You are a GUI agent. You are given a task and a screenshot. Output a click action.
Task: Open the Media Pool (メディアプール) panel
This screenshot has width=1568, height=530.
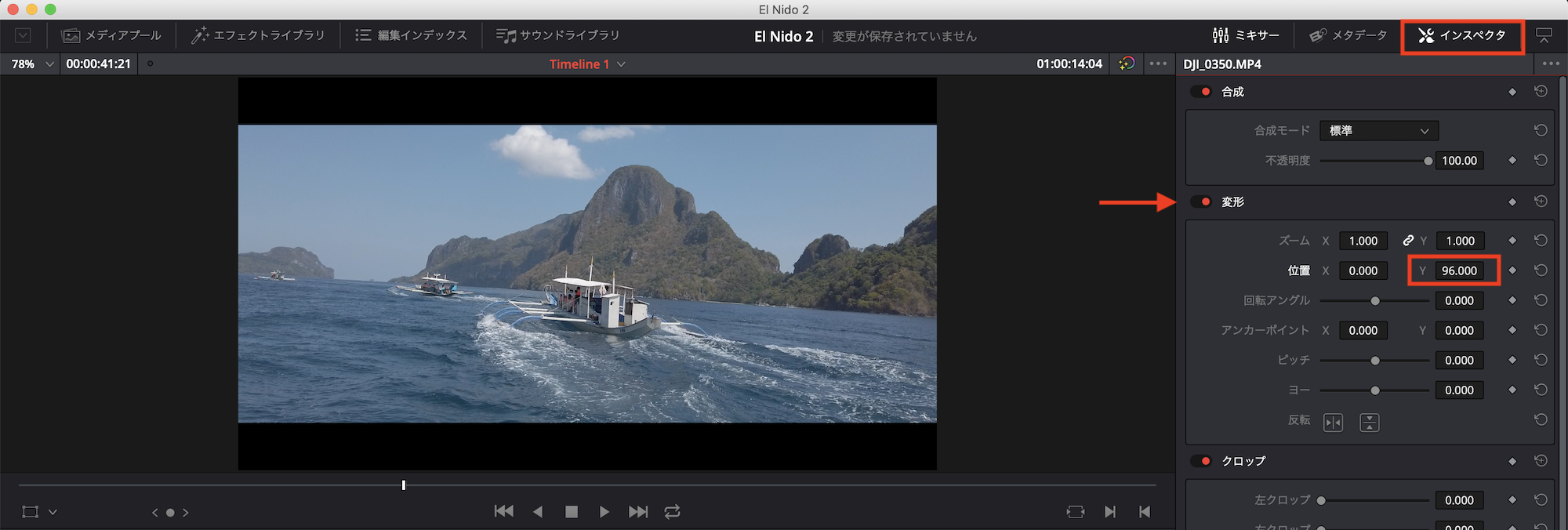tap(111, 35)
